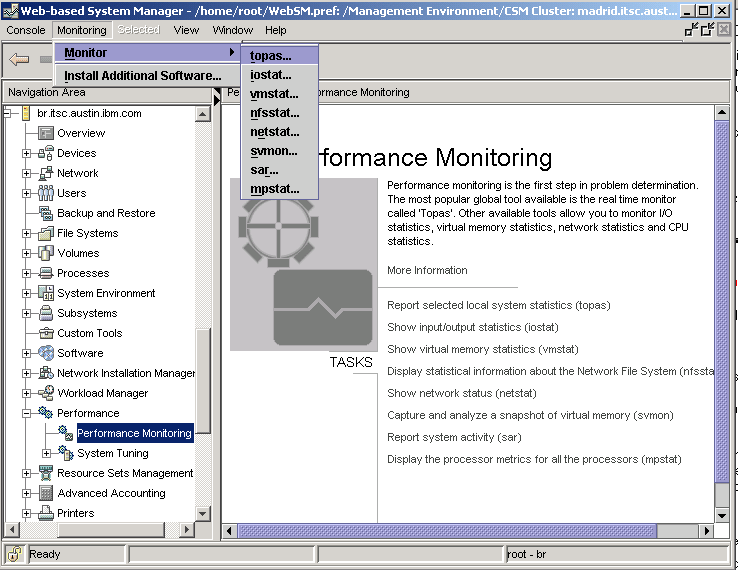Click content pane horizontal scrollbar thumb

pyautogui.click(x=447, y=531)
